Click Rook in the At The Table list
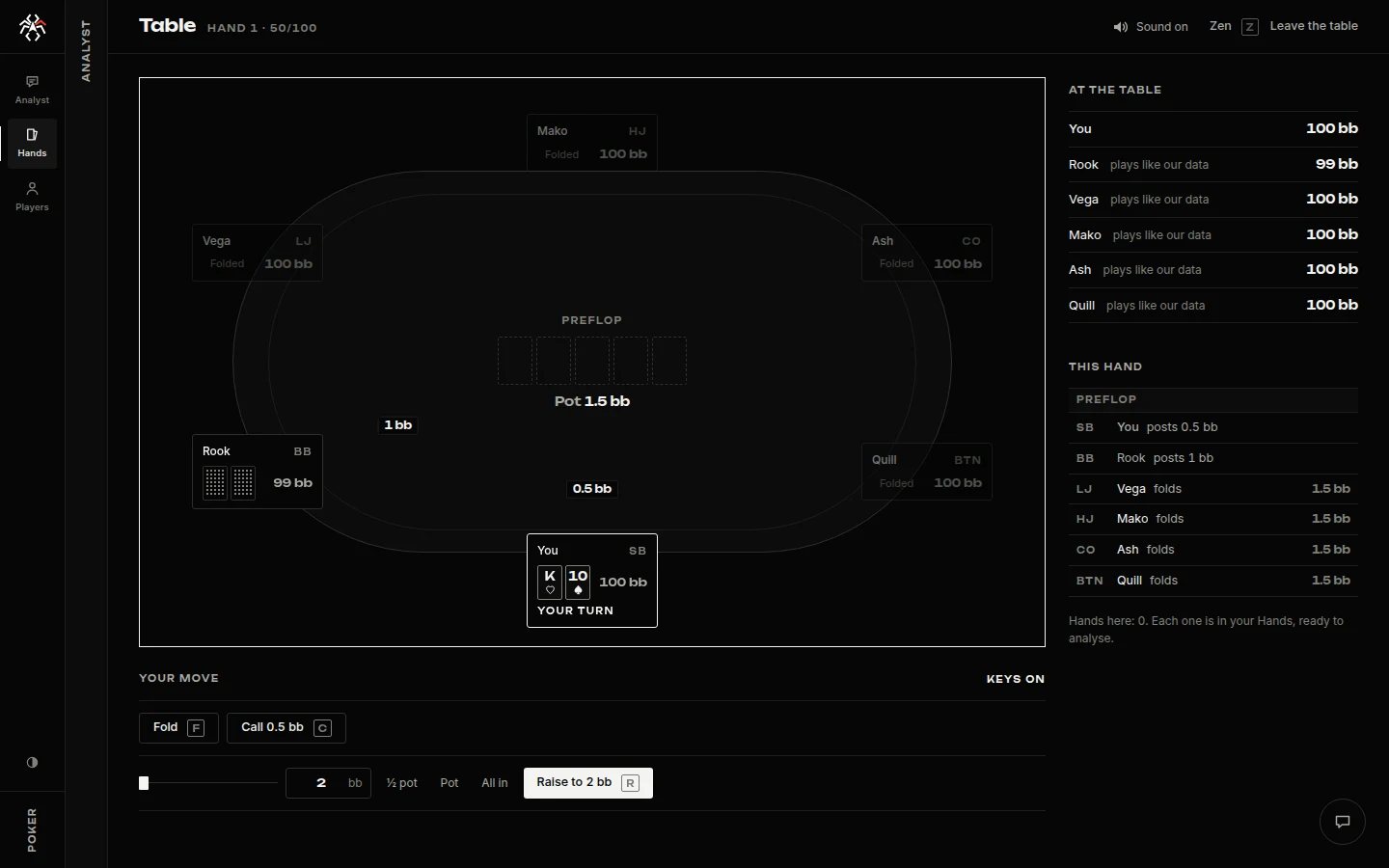The image size is (1389, 868). (1213, 165)
